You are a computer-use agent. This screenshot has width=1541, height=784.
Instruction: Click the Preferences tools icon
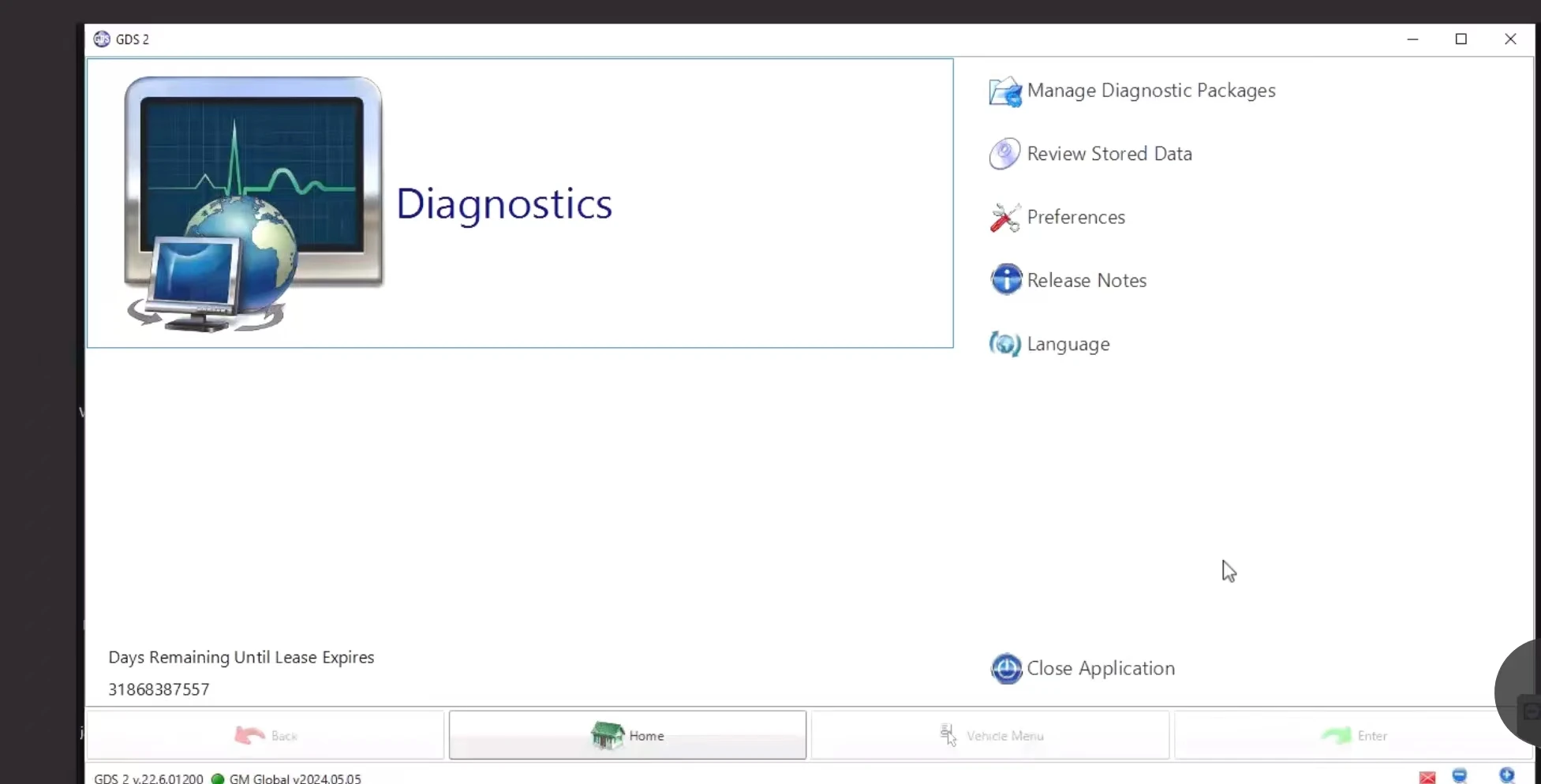click(x=1005, y=218)
